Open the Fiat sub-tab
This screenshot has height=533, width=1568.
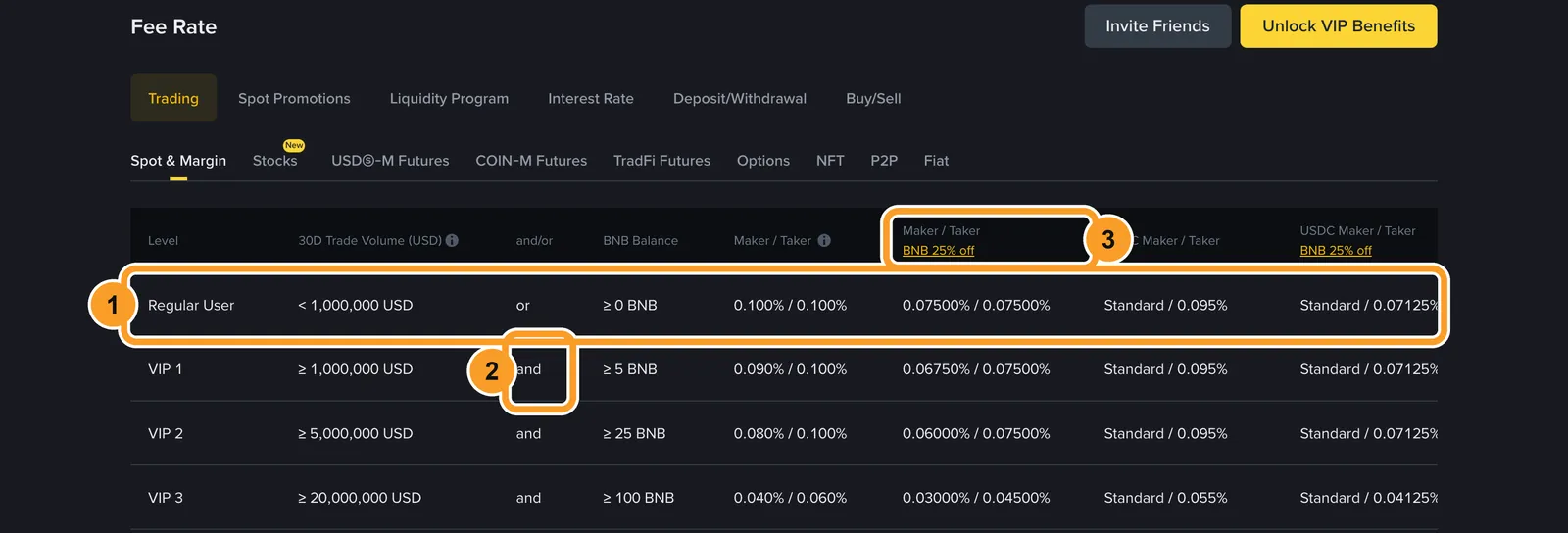tap(936, 161)
